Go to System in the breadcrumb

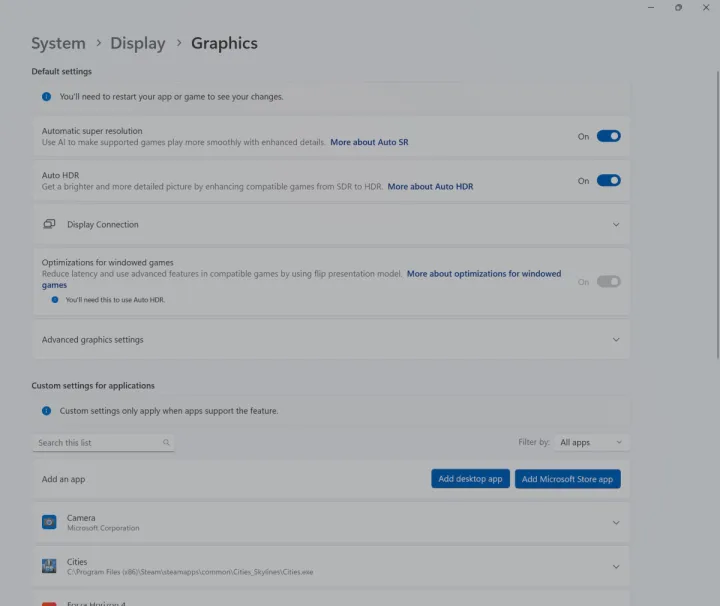58,43
